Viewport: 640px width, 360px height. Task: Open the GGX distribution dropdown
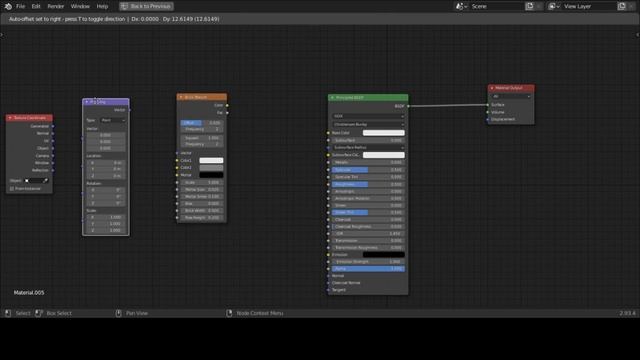368,116
